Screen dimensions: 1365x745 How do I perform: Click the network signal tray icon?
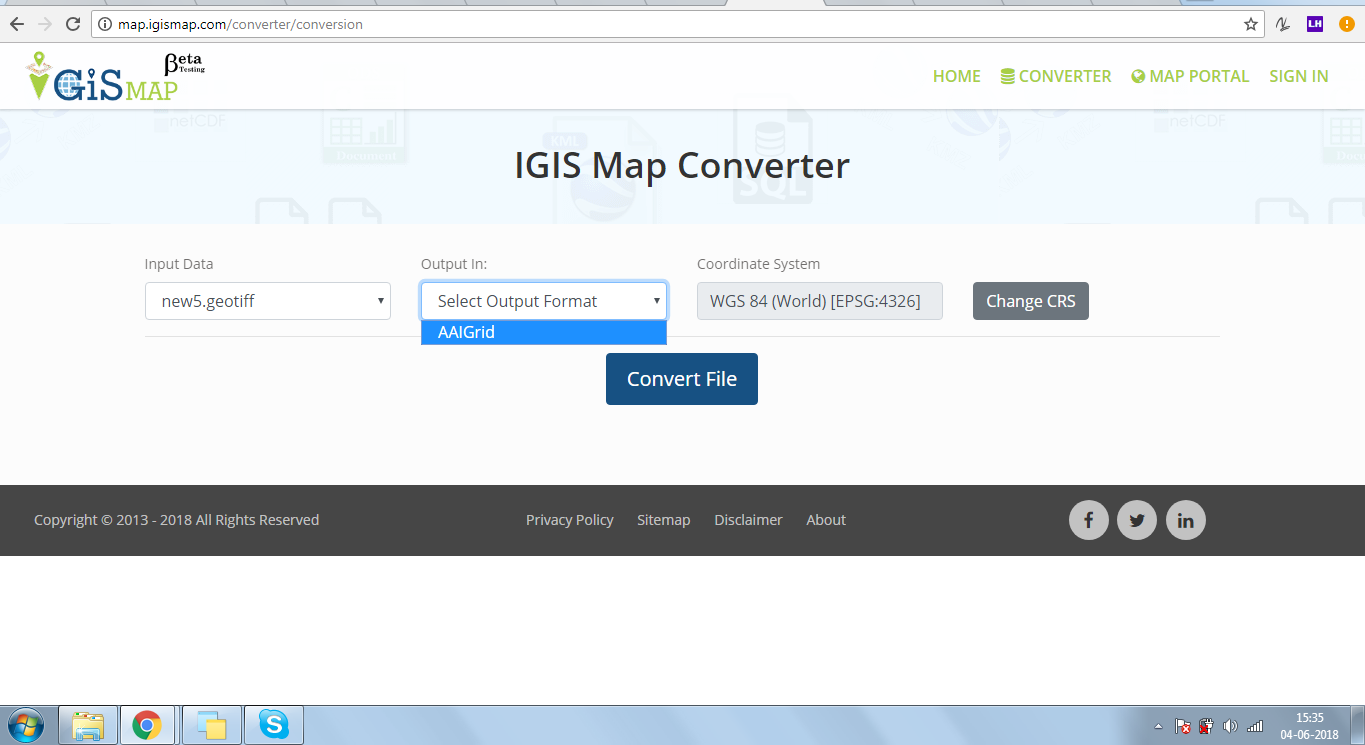1255,726
